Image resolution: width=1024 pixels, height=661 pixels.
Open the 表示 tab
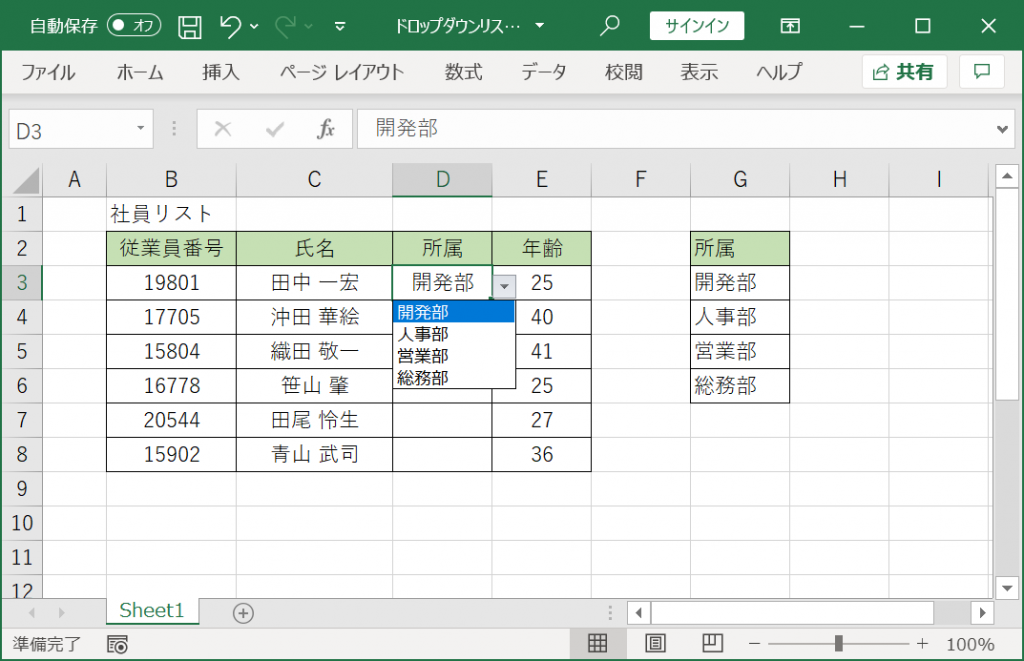[699, 72]
